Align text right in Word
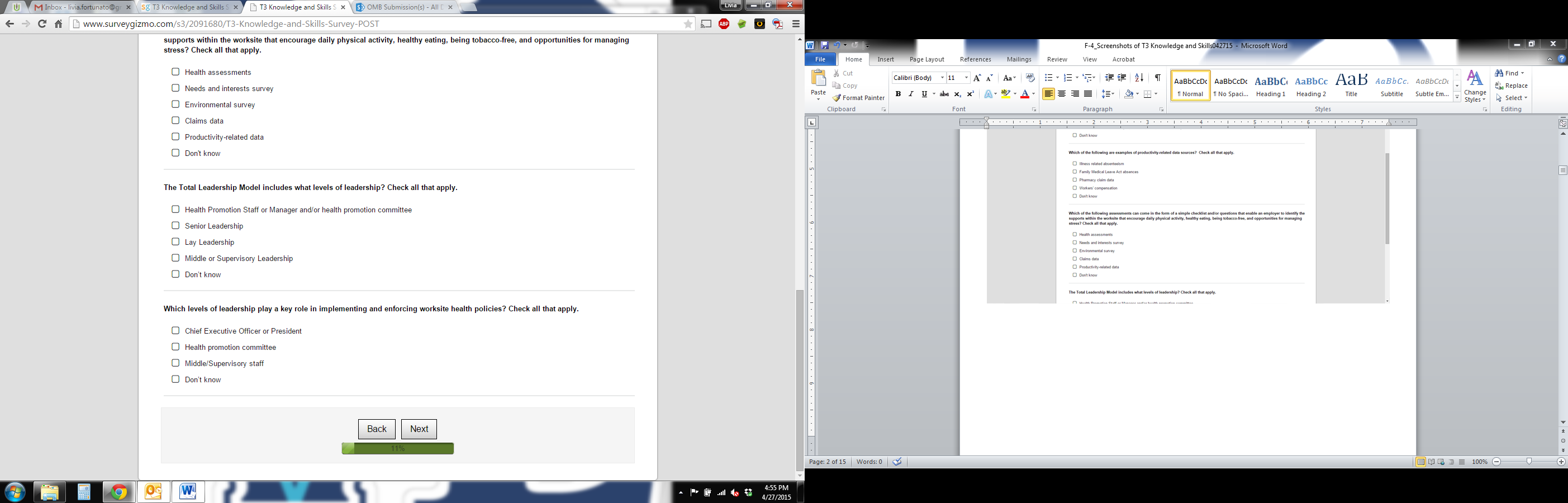The width and height of the screenshot is (1568, 503). click(1075, 94)
